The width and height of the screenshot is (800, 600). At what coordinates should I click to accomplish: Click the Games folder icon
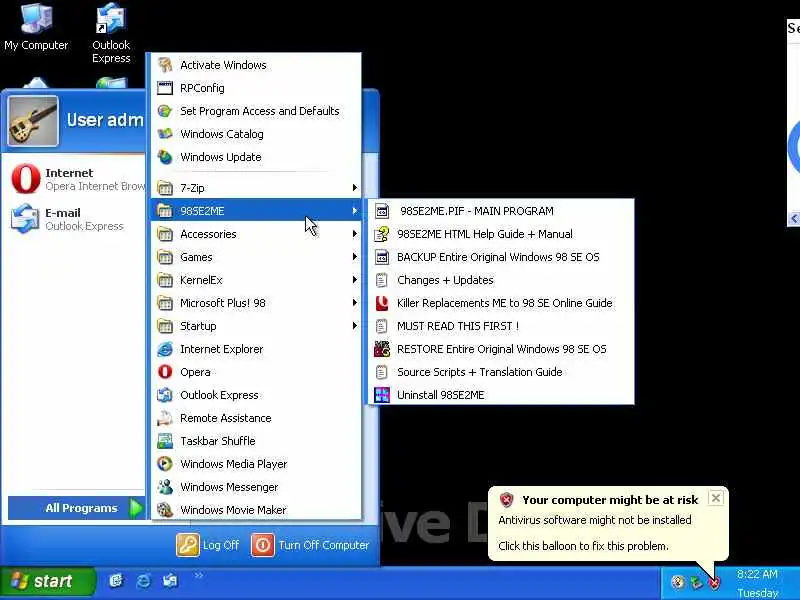165,257
